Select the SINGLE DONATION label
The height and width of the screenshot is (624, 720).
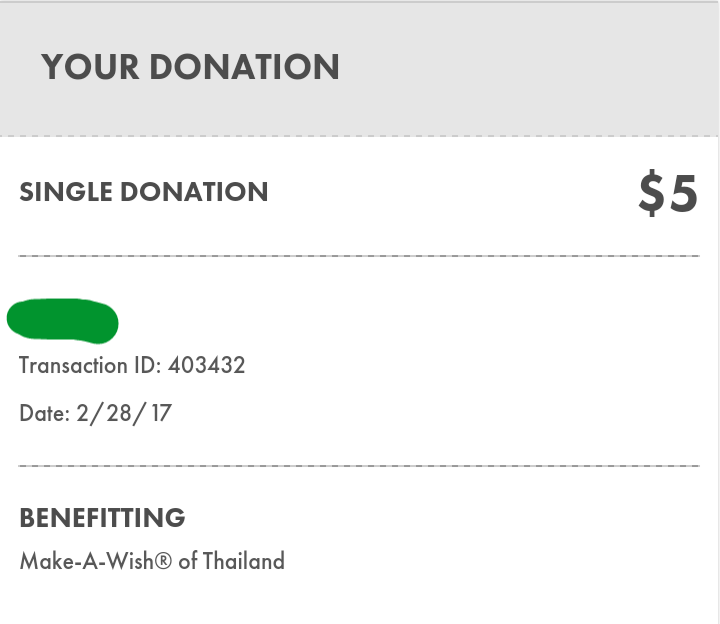(x=144, y=192)
